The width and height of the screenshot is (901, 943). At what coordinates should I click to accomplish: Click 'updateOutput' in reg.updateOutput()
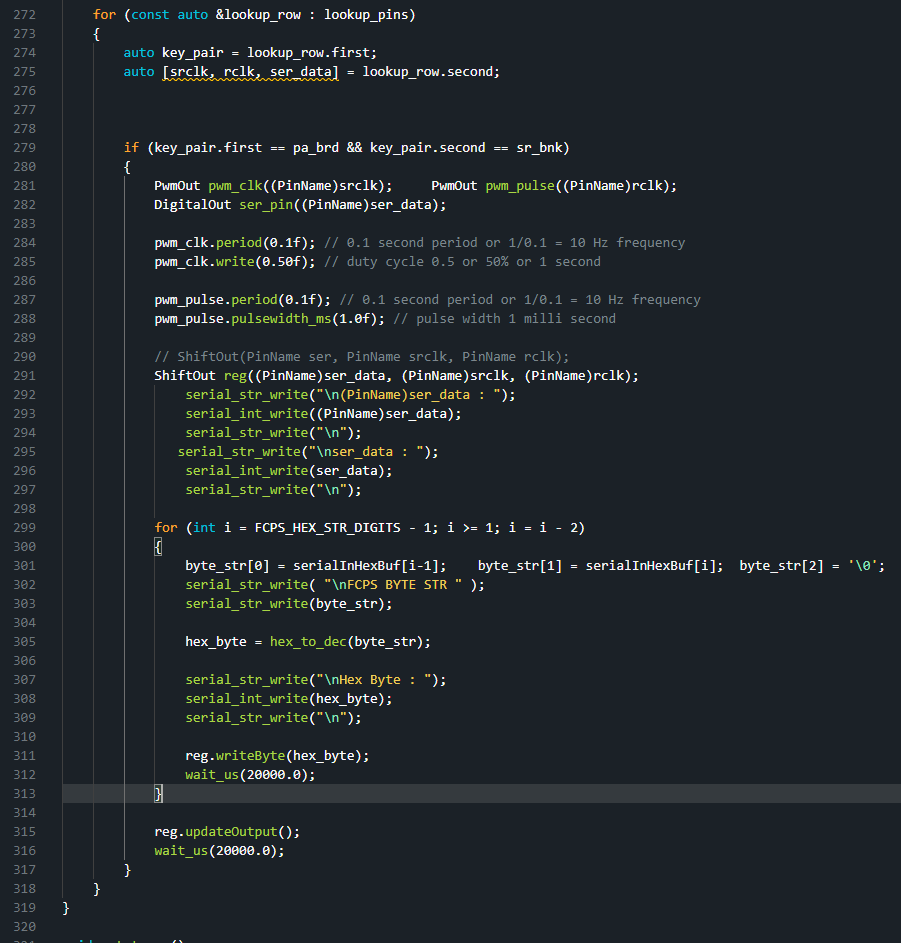[231, 832]
